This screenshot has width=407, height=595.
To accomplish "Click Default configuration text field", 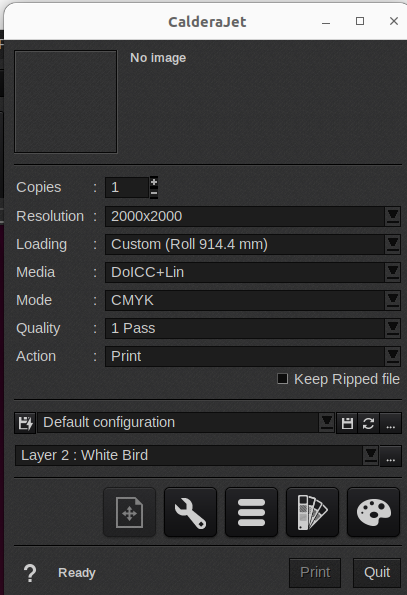I will pyautogui.click(x=178, y=423).
